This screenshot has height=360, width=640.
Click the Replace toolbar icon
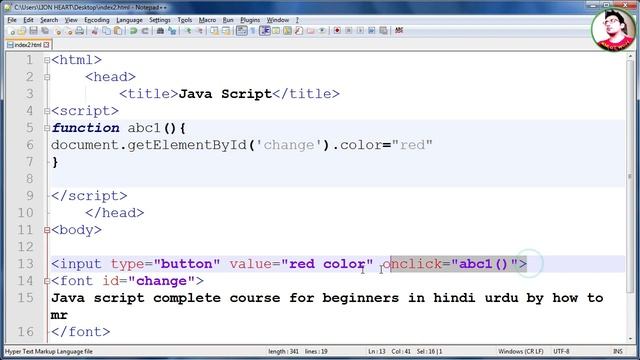pos(172,31)
